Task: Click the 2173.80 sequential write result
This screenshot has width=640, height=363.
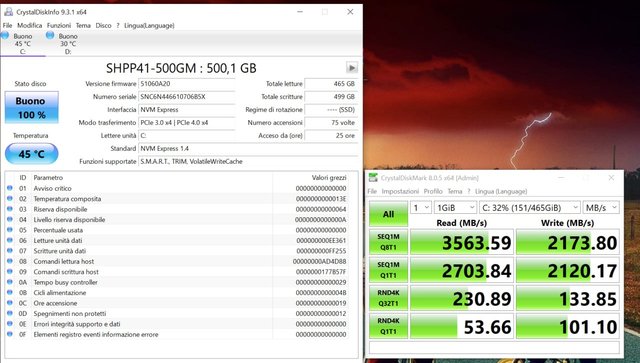Action: (567, 242)
